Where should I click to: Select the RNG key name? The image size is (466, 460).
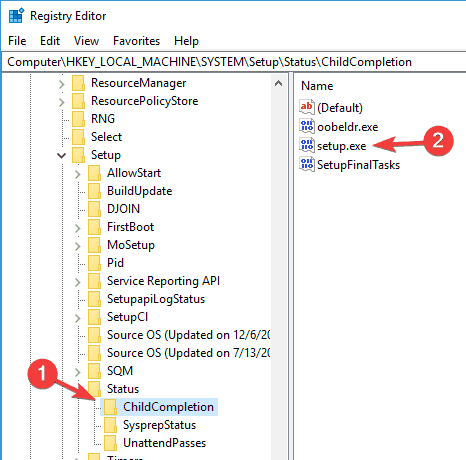103,119
